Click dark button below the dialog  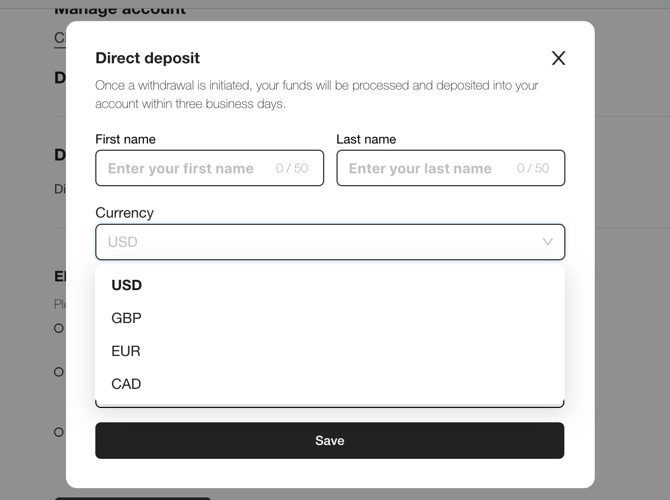tap(132, 497)
